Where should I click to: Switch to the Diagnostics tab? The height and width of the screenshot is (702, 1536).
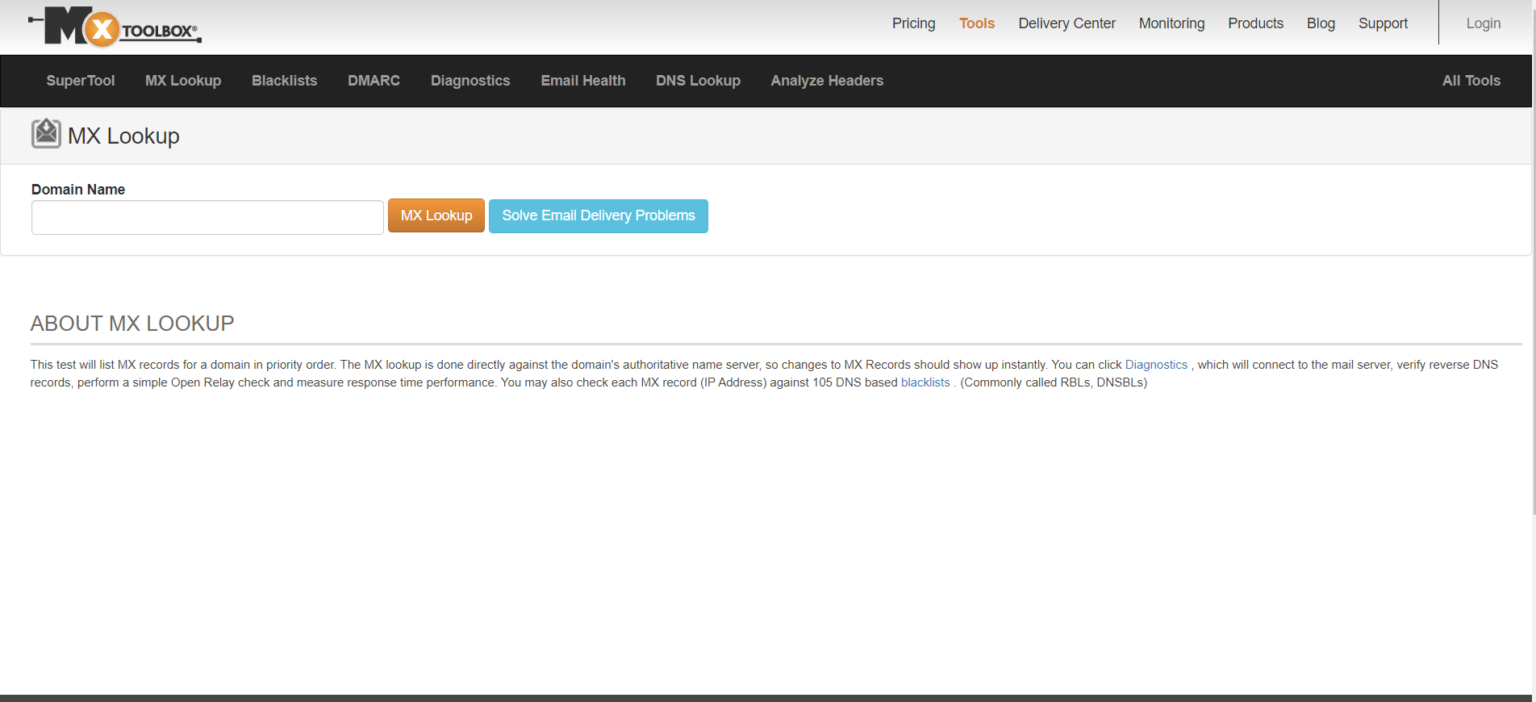point(470,80)
